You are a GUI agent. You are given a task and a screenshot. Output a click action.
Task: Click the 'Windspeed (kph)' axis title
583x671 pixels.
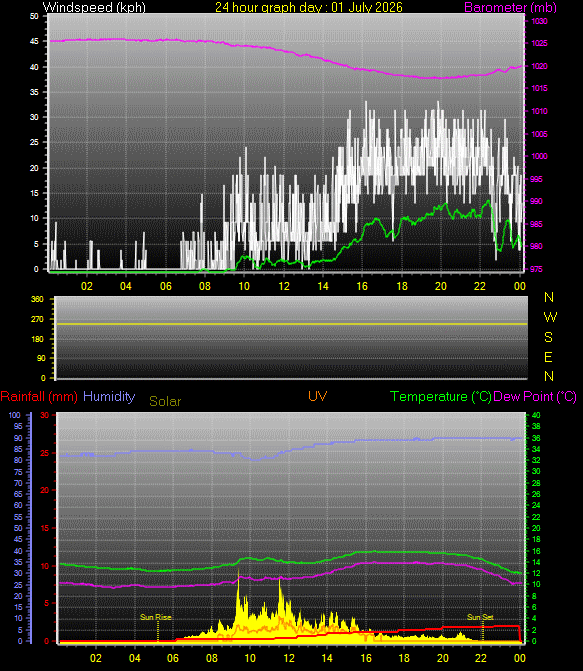click(x=94, y=7)
